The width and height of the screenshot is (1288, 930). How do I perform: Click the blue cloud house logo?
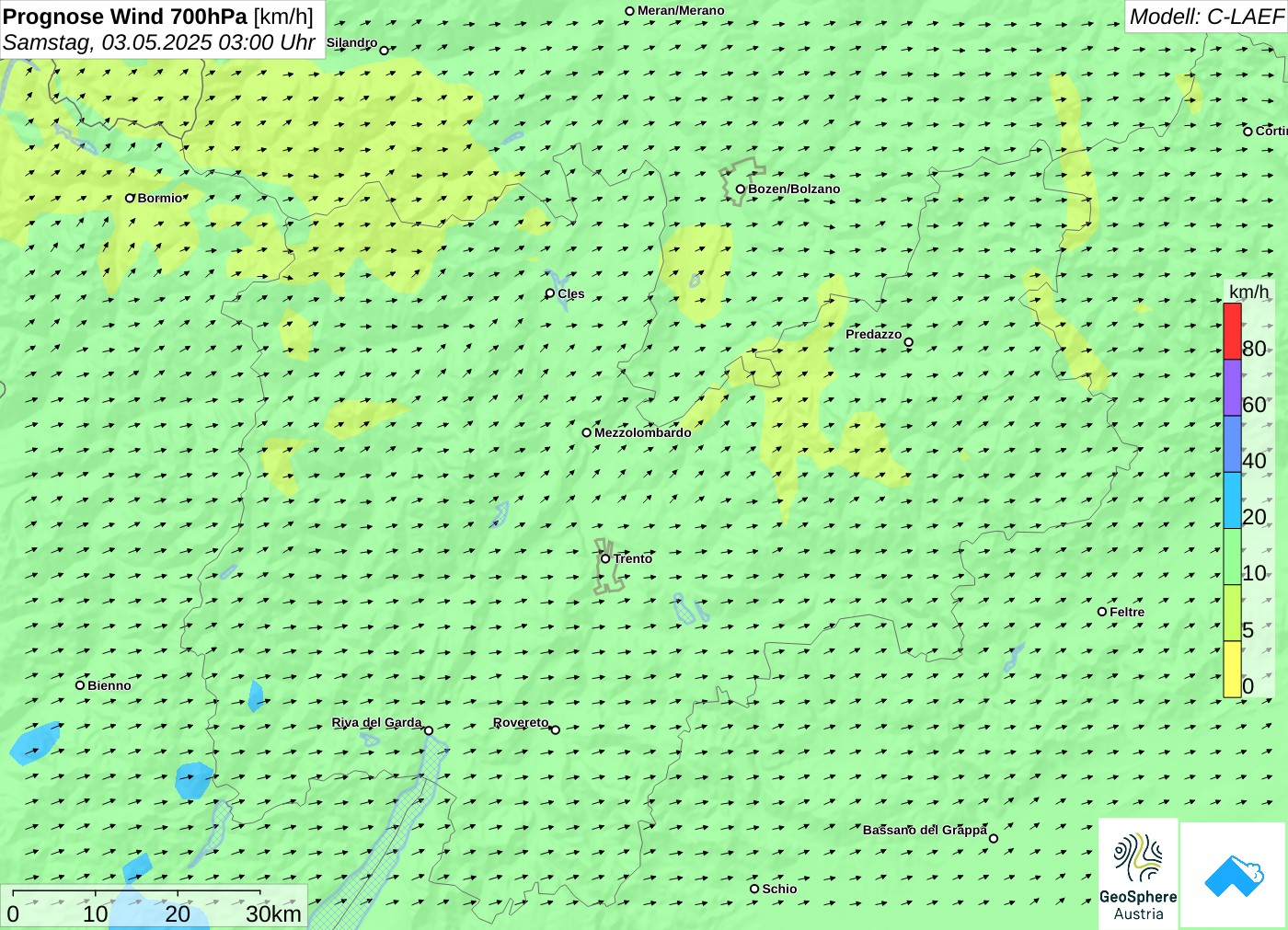[1234, 875]
